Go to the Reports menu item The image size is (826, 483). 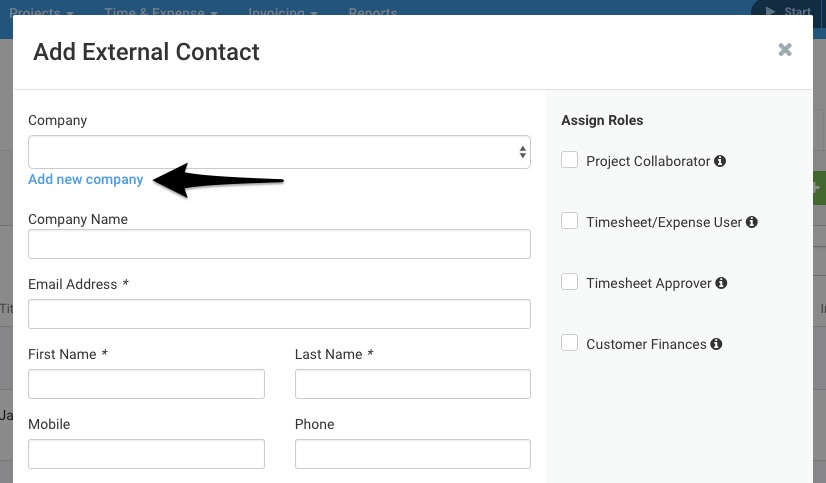coord(373,11)
